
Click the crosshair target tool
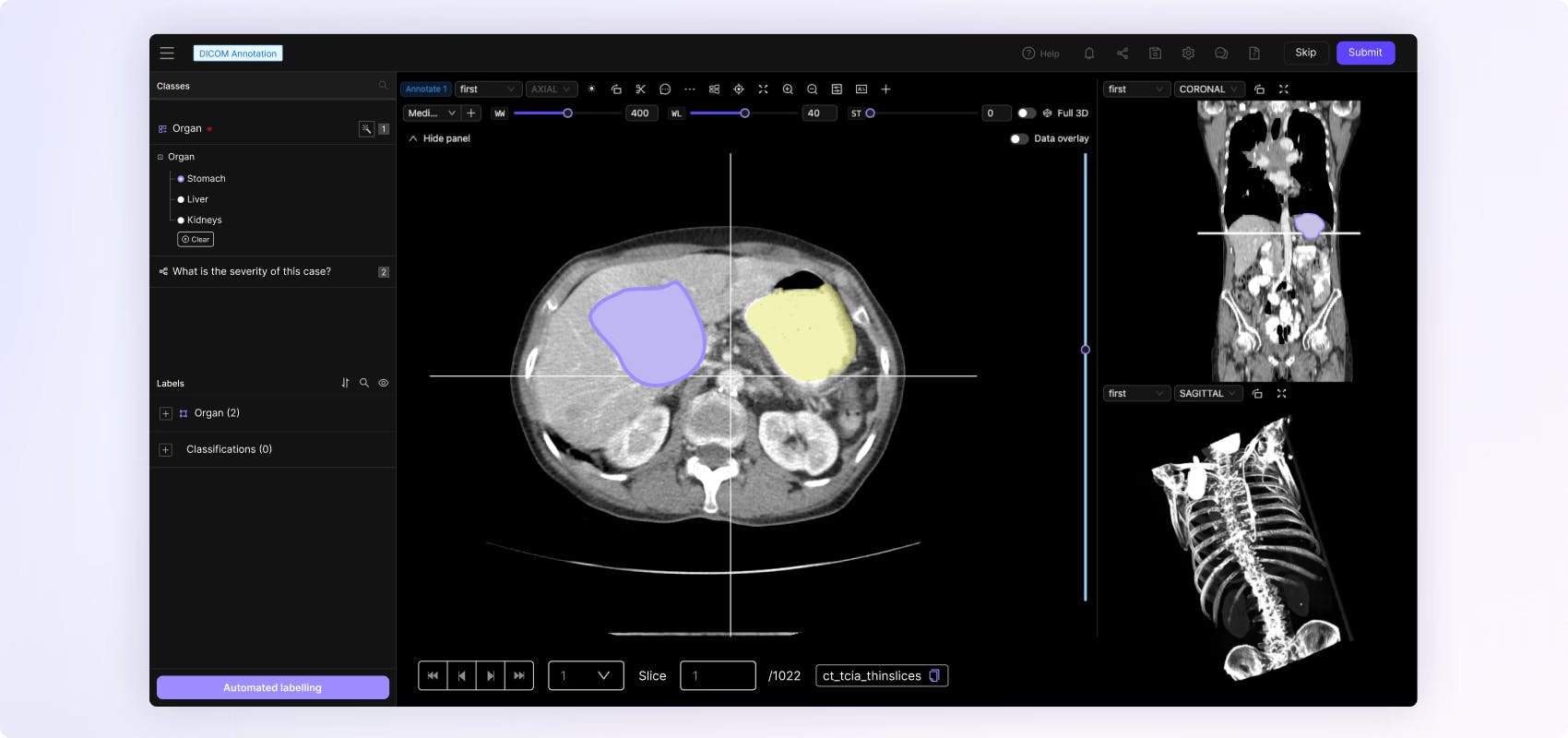[x=739, y=89]
